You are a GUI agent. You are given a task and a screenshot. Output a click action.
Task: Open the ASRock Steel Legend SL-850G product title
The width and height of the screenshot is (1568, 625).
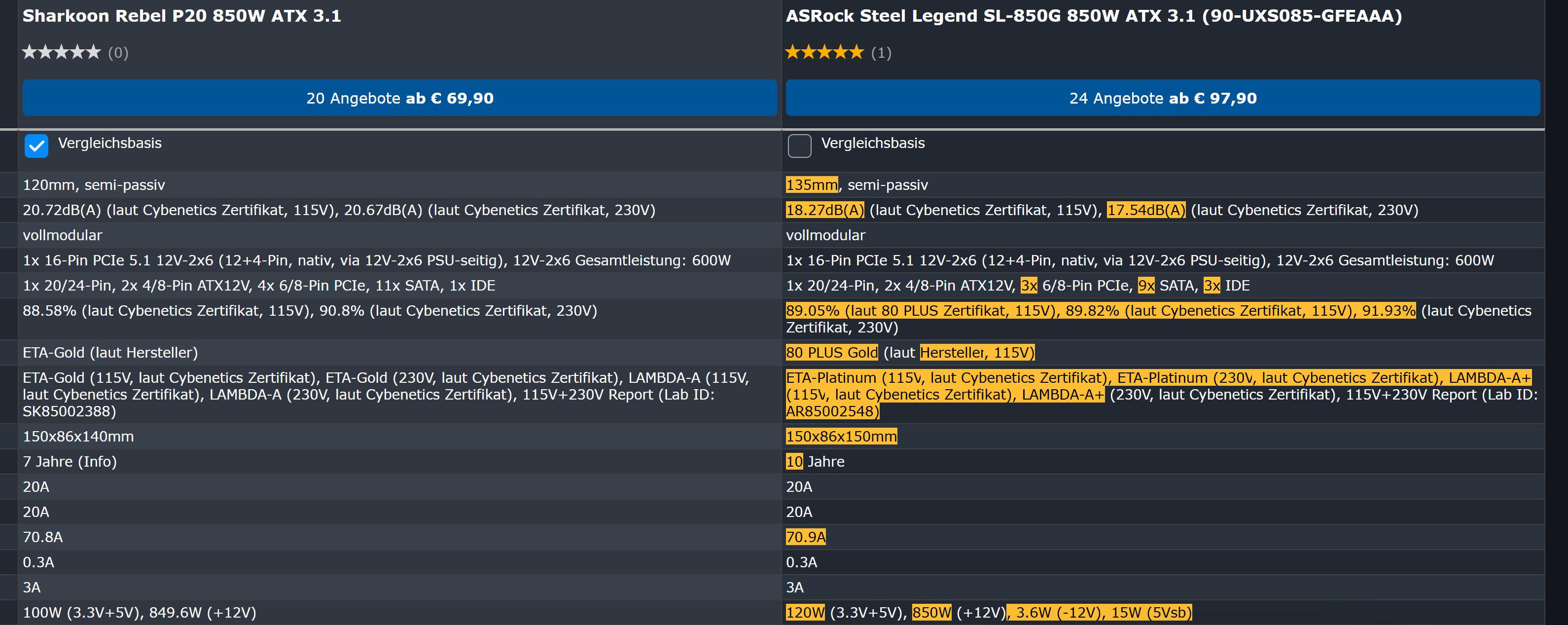1093,16
